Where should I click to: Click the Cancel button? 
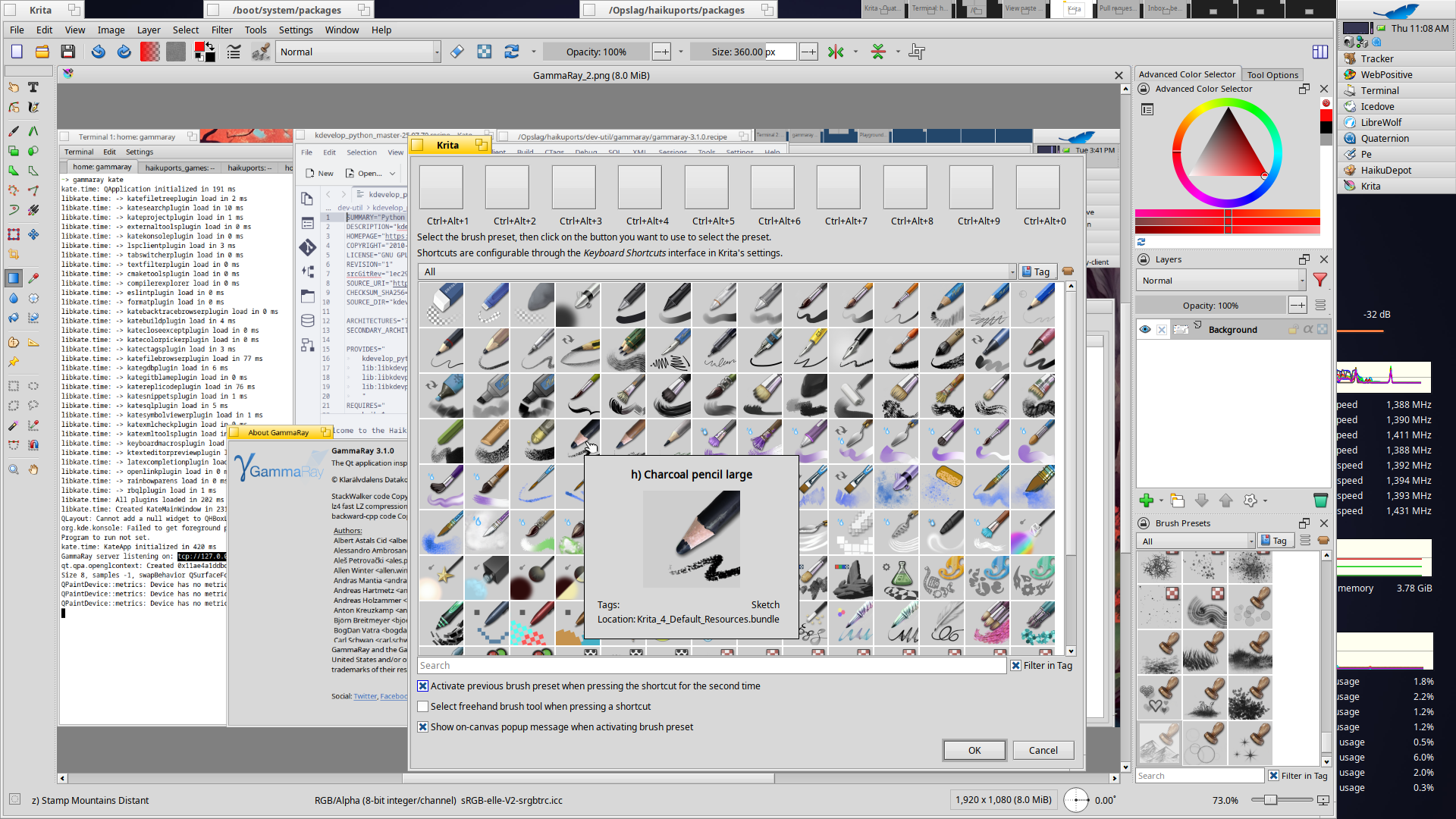(x=1043, y=750)
